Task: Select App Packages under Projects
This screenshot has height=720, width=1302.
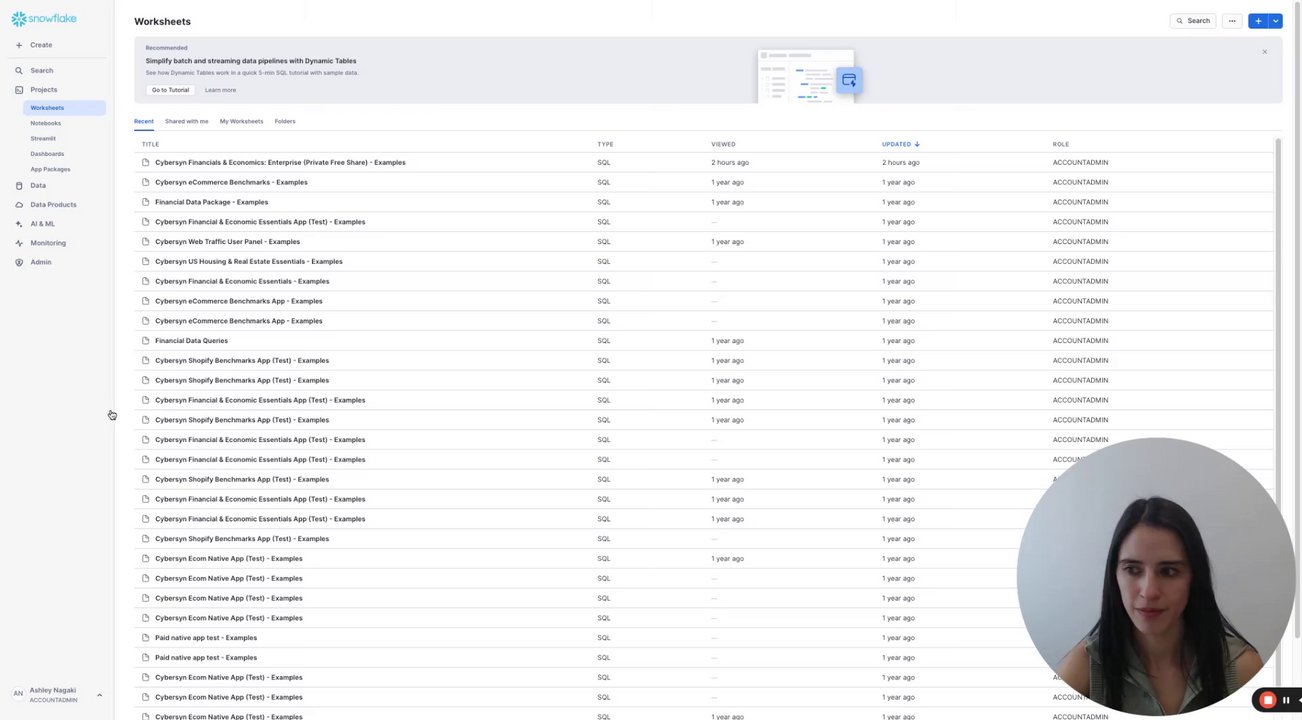Action: pyautogui.click(x=50, y=169)
